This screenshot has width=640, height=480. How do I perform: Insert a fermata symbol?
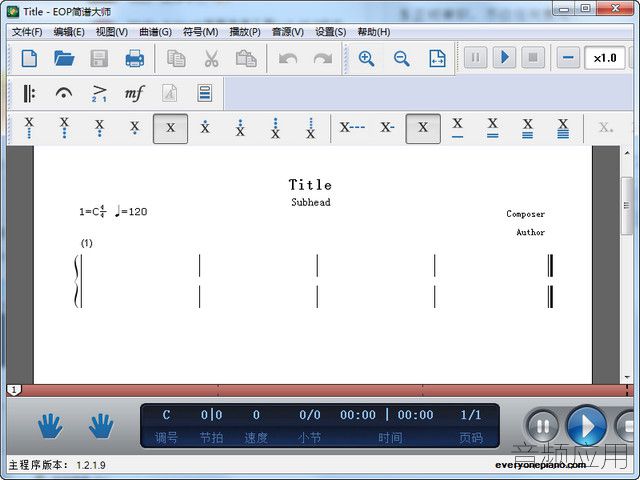(64, 93)
